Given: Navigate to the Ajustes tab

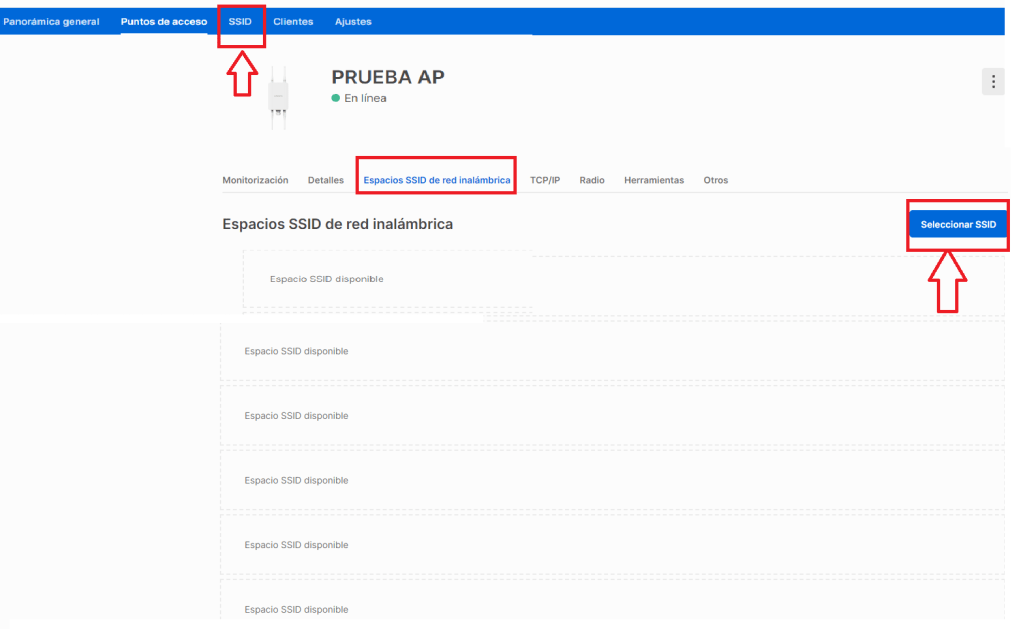Looking at the screenshot, I should pos(353,22).
